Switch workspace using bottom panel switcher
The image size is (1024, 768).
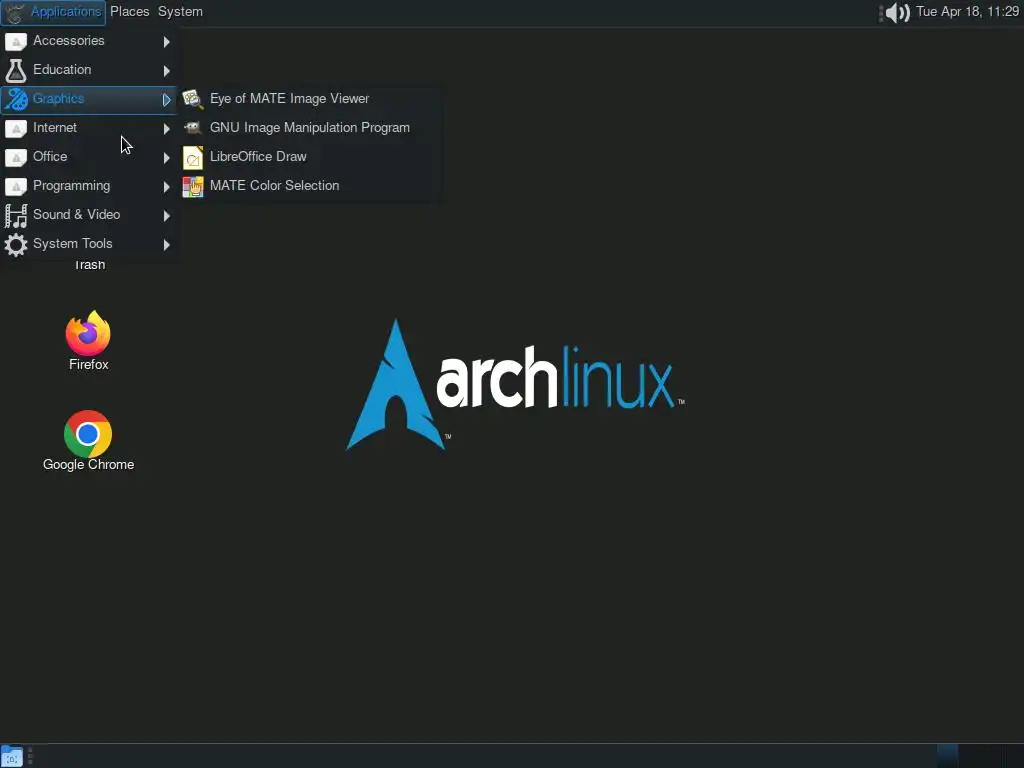979,756
